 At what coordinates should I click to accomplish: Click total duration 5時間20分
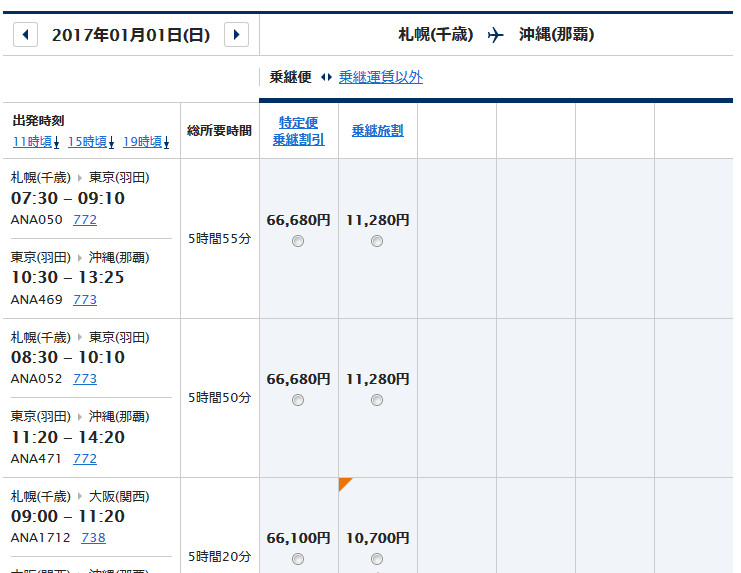pos(220,556)
